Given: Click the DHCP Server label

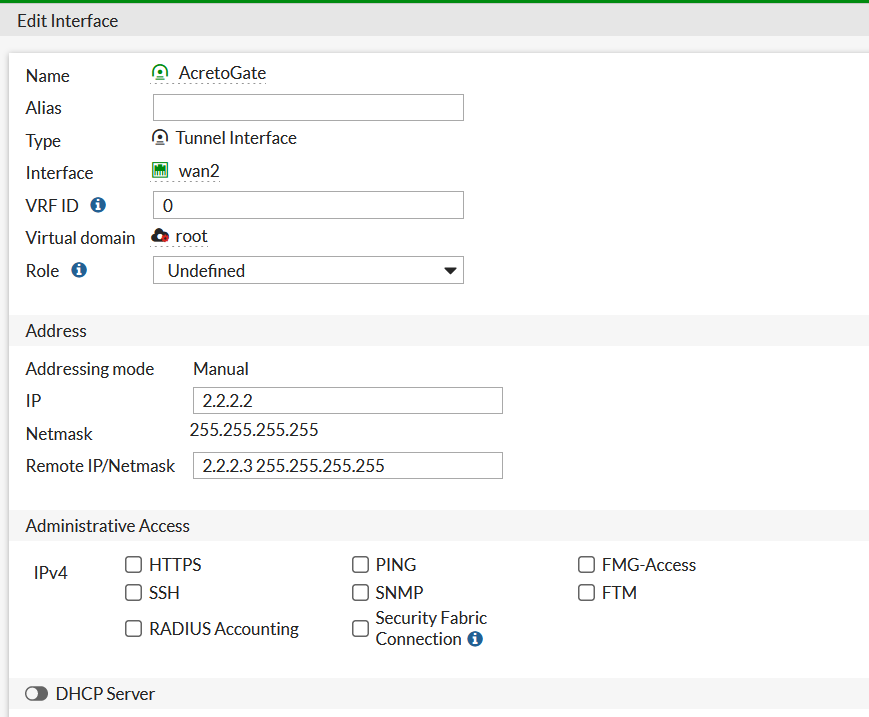Looking at the screenshot, I should (x=105, y=694).
